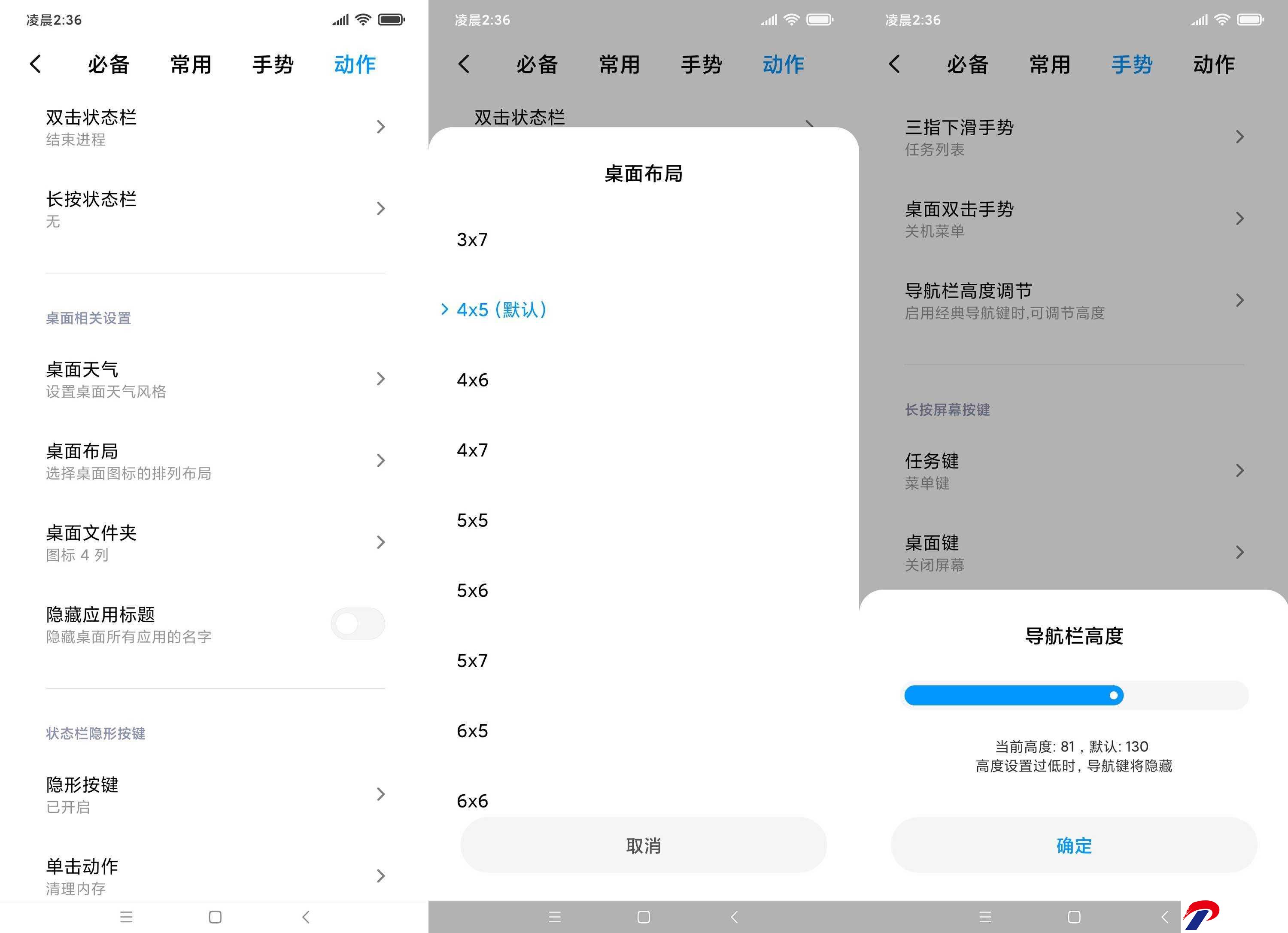
Task: Open the 桌面文件夹 图标 4 列 row
Action: (x=215, y=543)
